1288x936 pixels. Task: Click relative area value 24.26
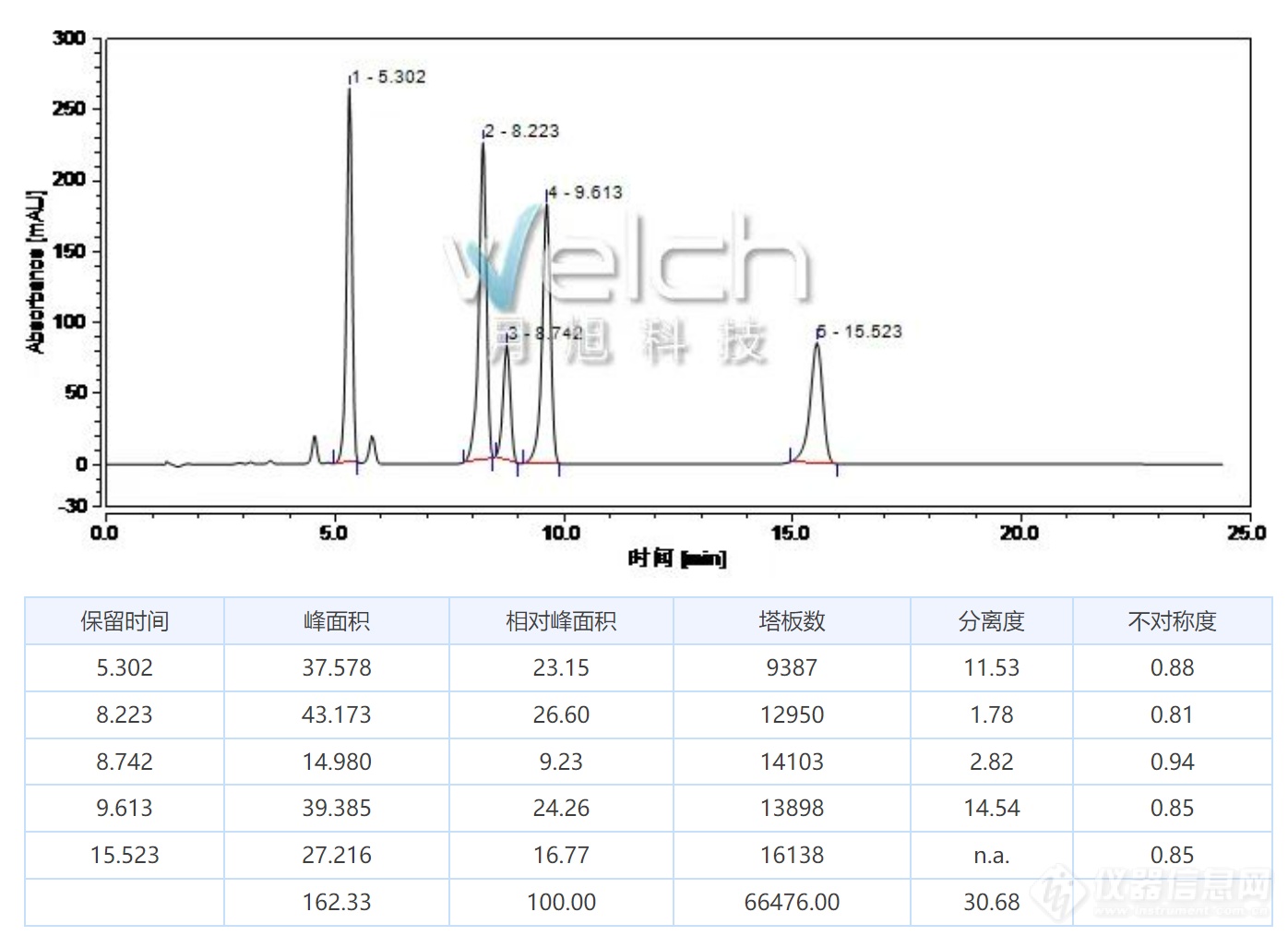pyautogui.click(x=561, y=808)
